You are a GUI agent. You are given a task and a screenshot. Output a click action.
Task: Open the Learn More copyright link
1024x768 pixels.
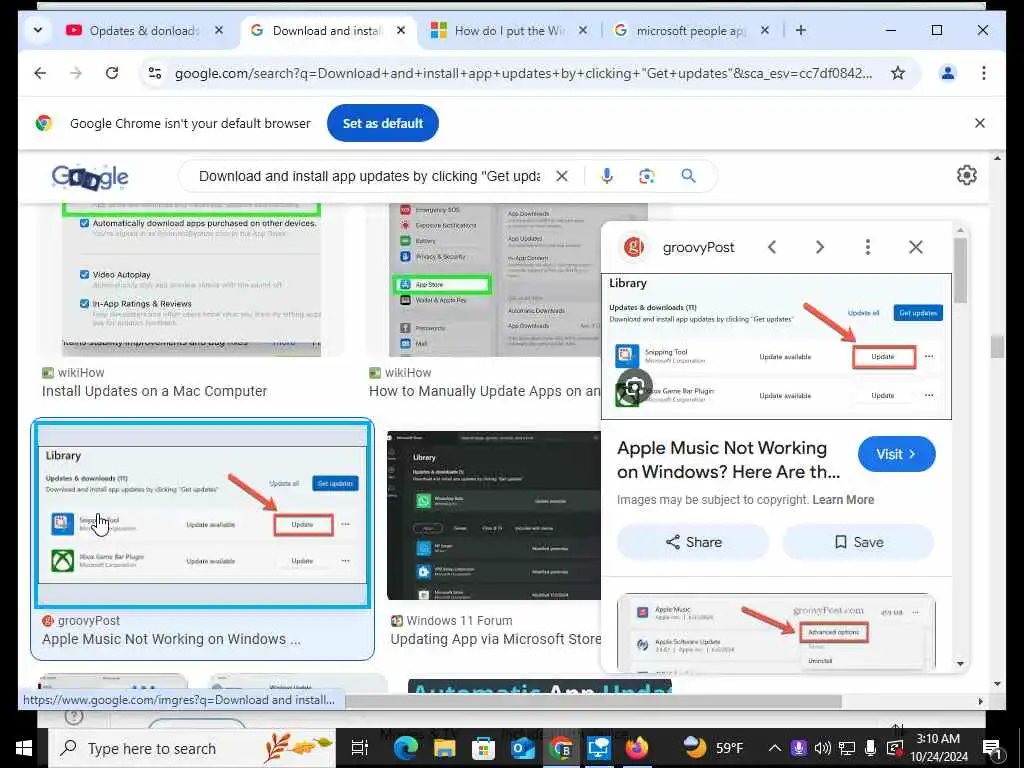pyautogui.click(x=843, y=500)
